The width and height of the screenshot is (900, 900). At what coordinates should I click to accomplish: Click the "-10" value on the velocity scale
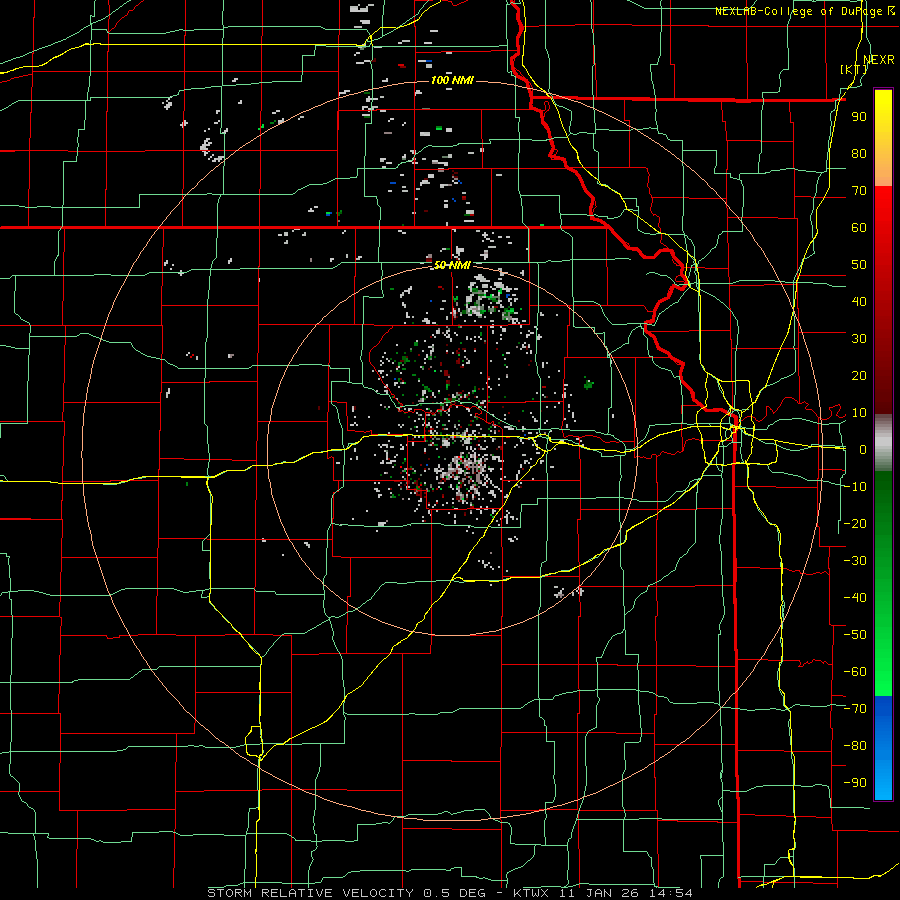[855, 487]
